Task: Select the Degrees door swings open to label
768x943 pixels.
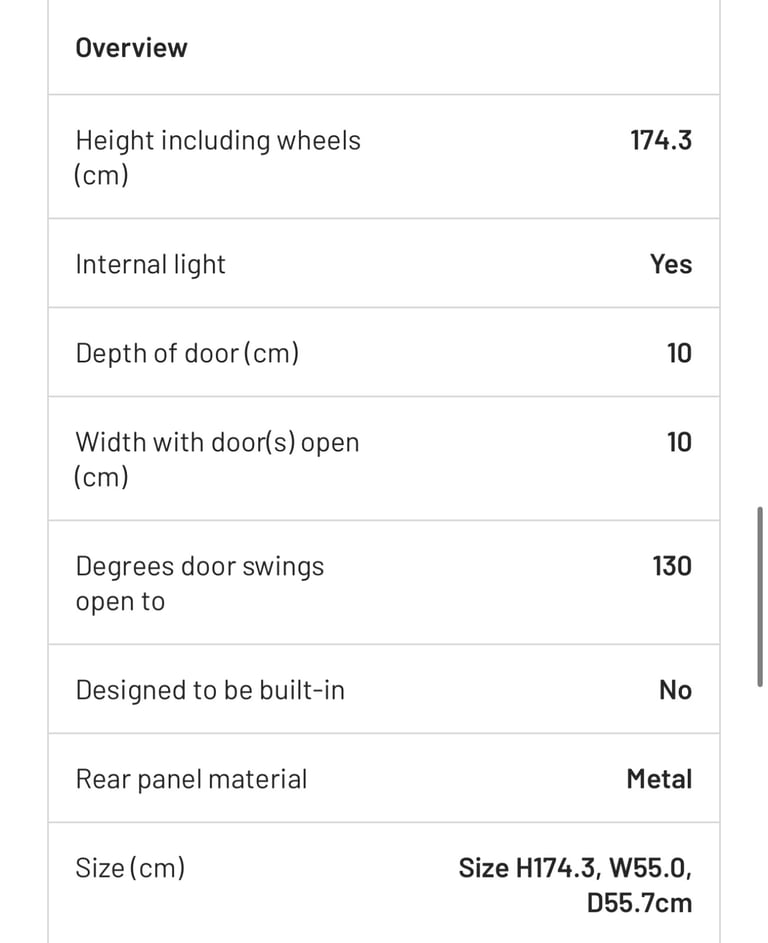Action: [200, 583]
